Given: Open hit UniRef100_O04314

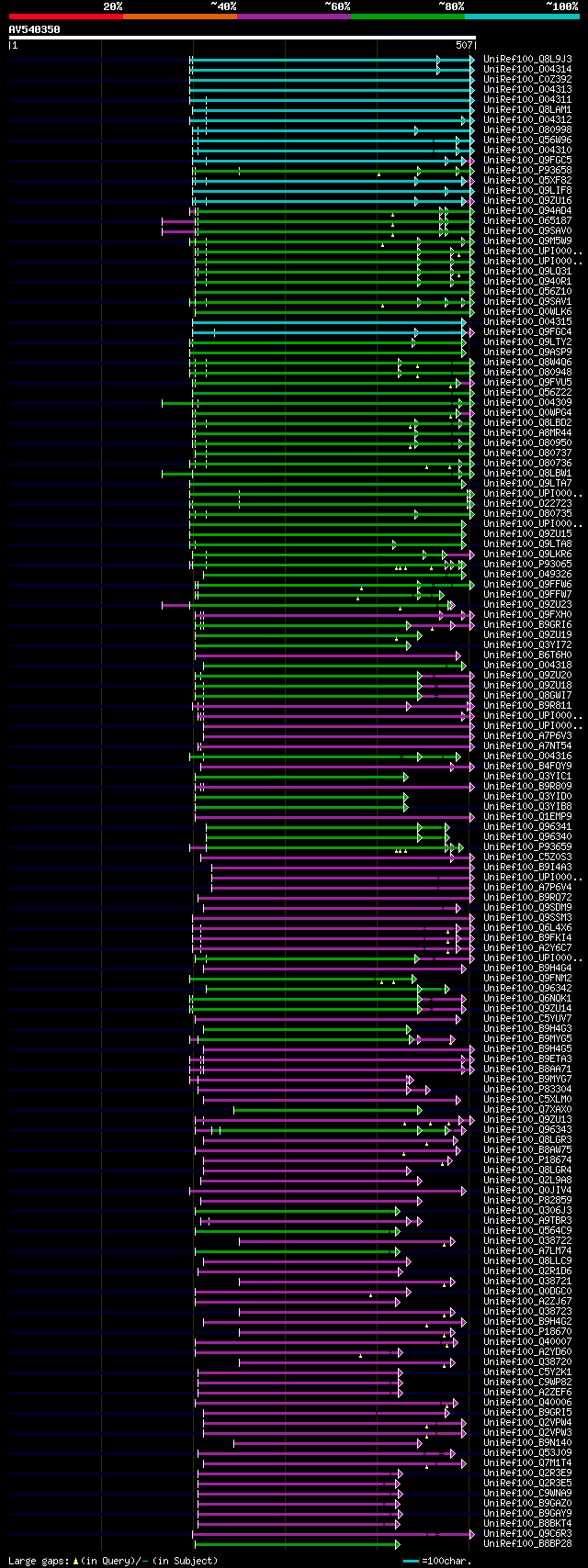Looking at the screenshot, I should click(x=527, y=69).
